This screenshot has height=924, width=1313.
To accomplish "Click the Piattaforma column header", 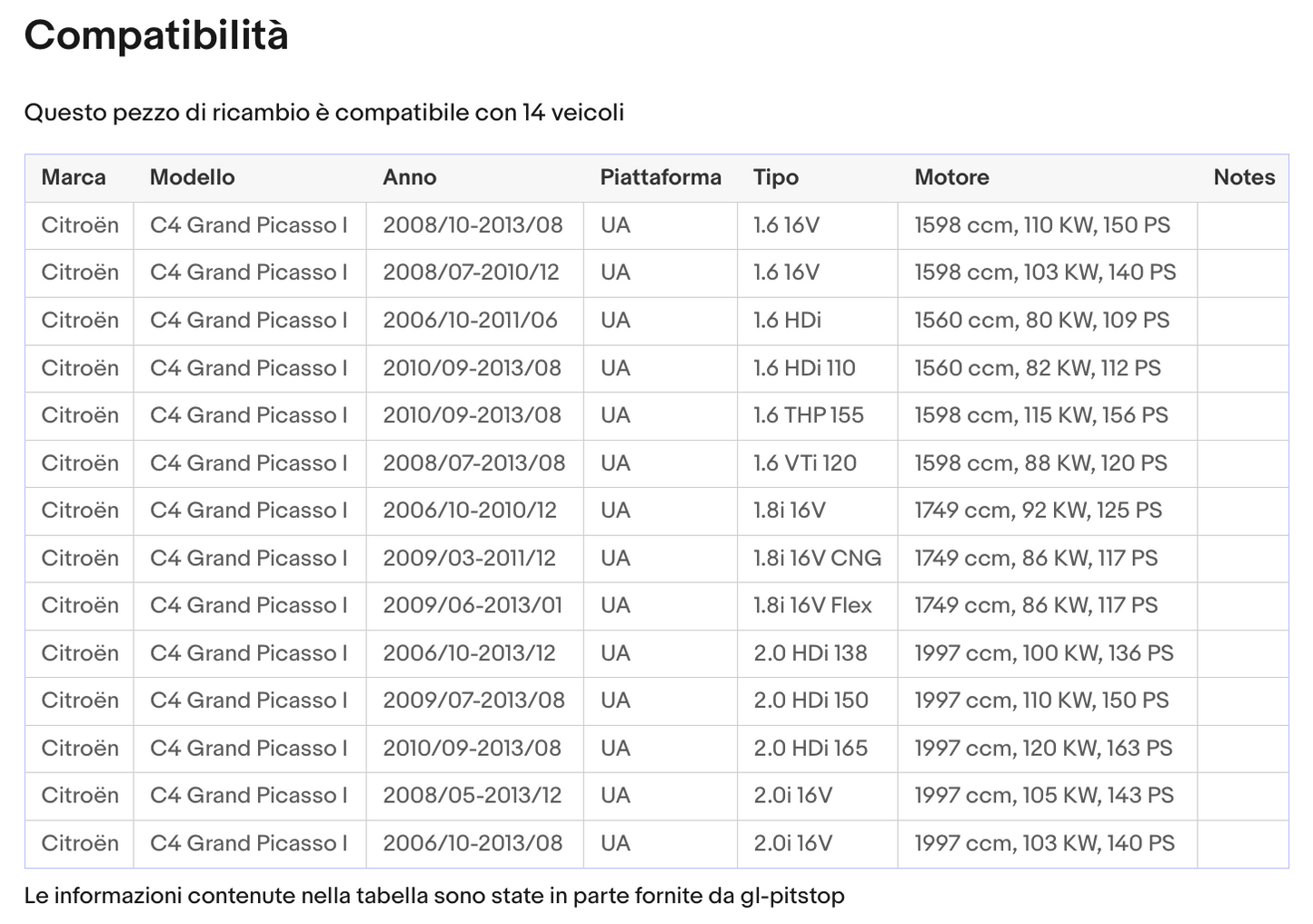I will (x=660, y=177).
